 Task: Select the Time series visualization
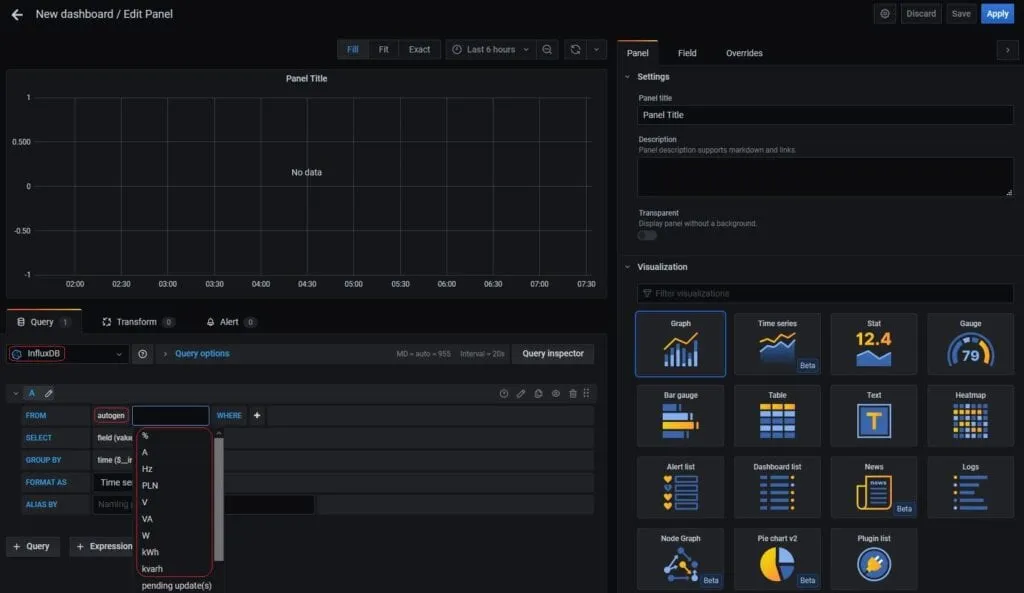[x=777, y=344]
